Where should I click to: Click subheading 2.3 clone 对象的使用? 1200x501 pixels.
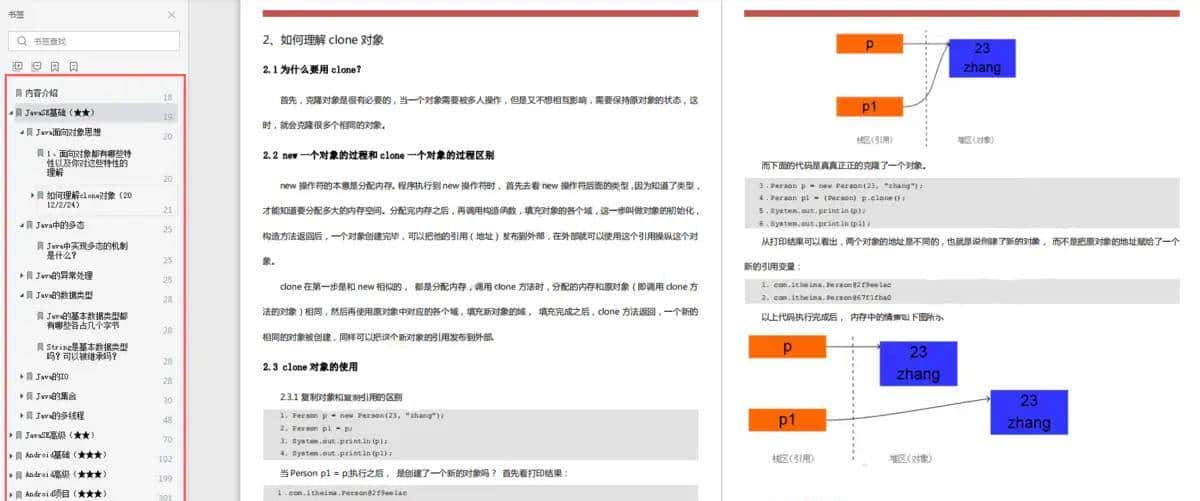coord(310,367)
